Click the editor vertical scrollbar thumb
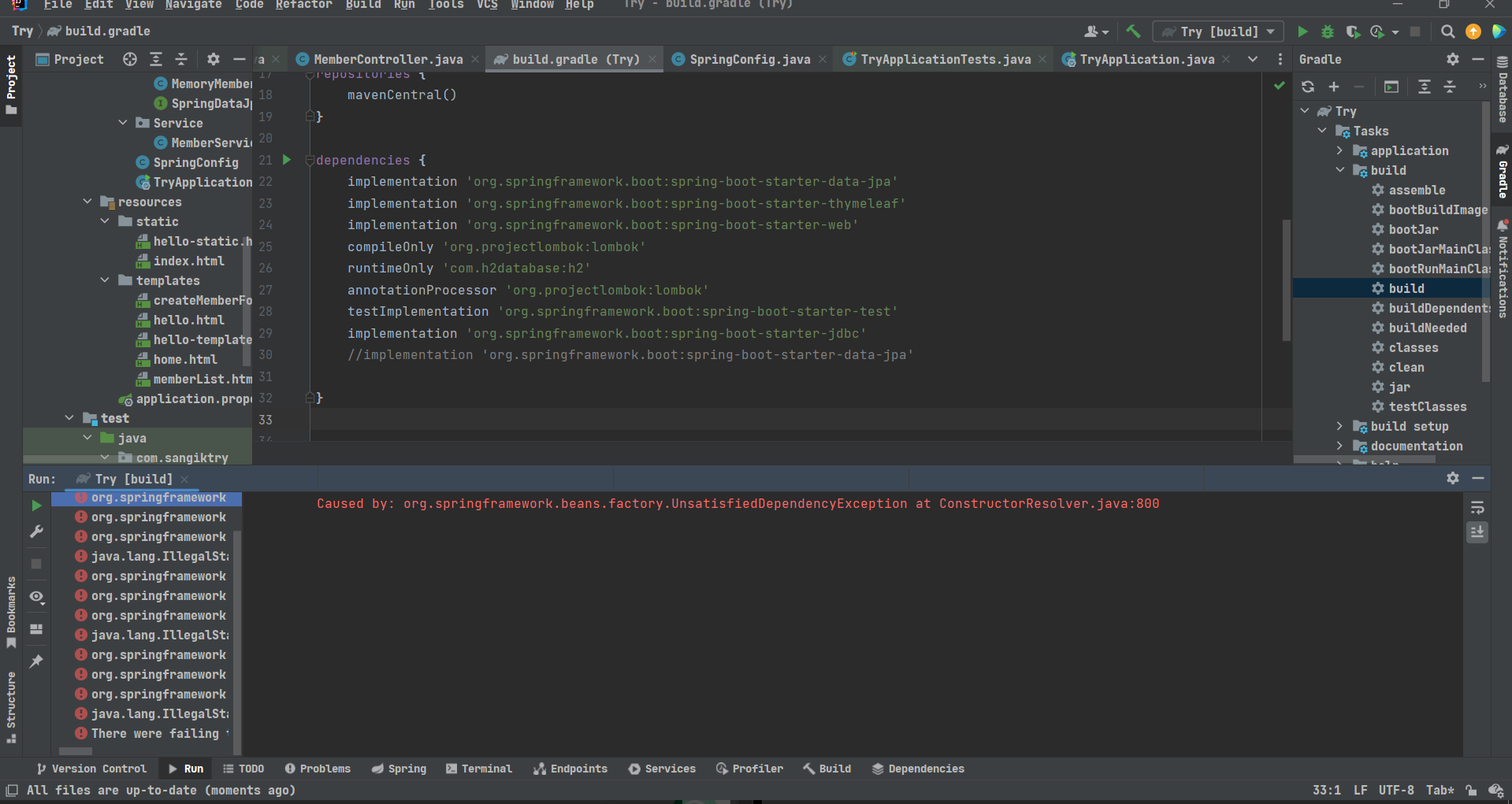 1286,280
